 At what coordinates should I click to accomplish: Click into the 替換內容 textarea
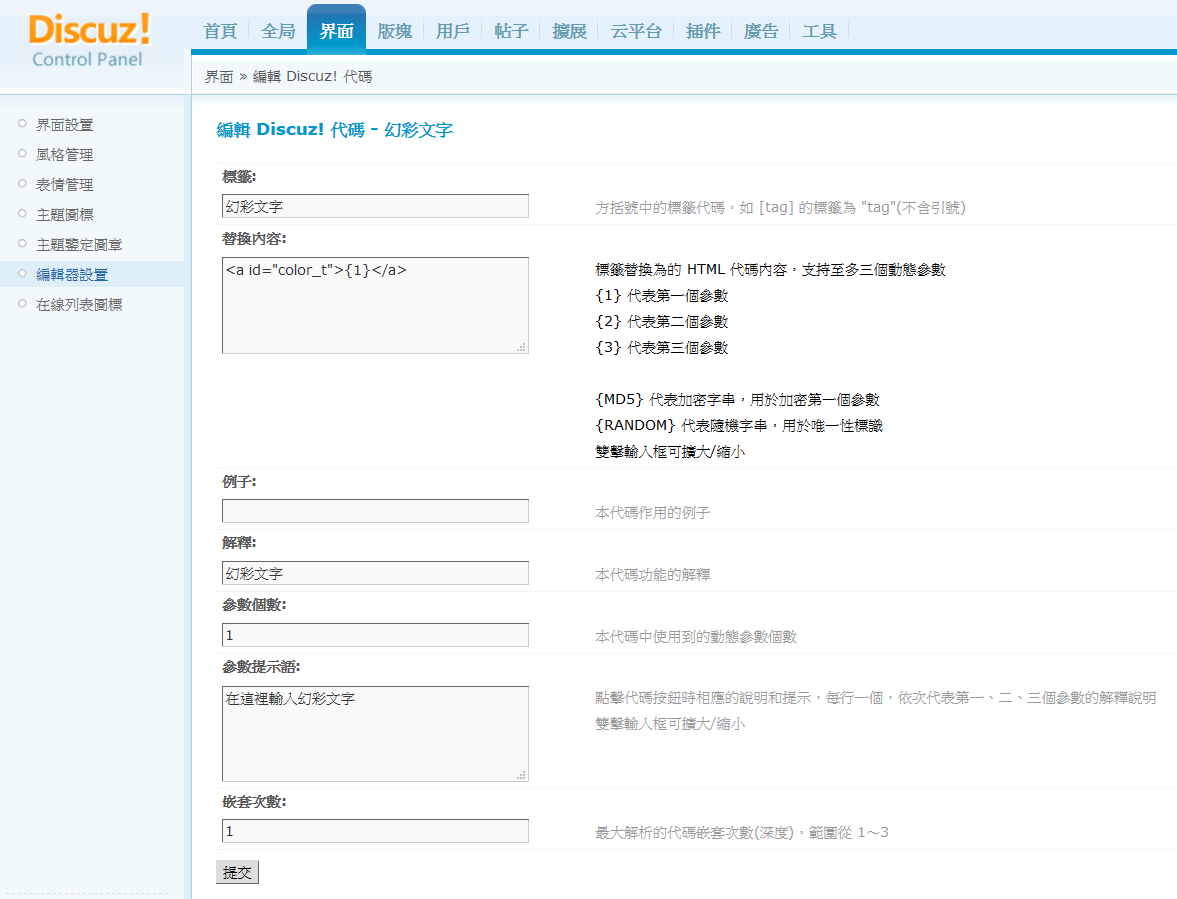(375, 305)
